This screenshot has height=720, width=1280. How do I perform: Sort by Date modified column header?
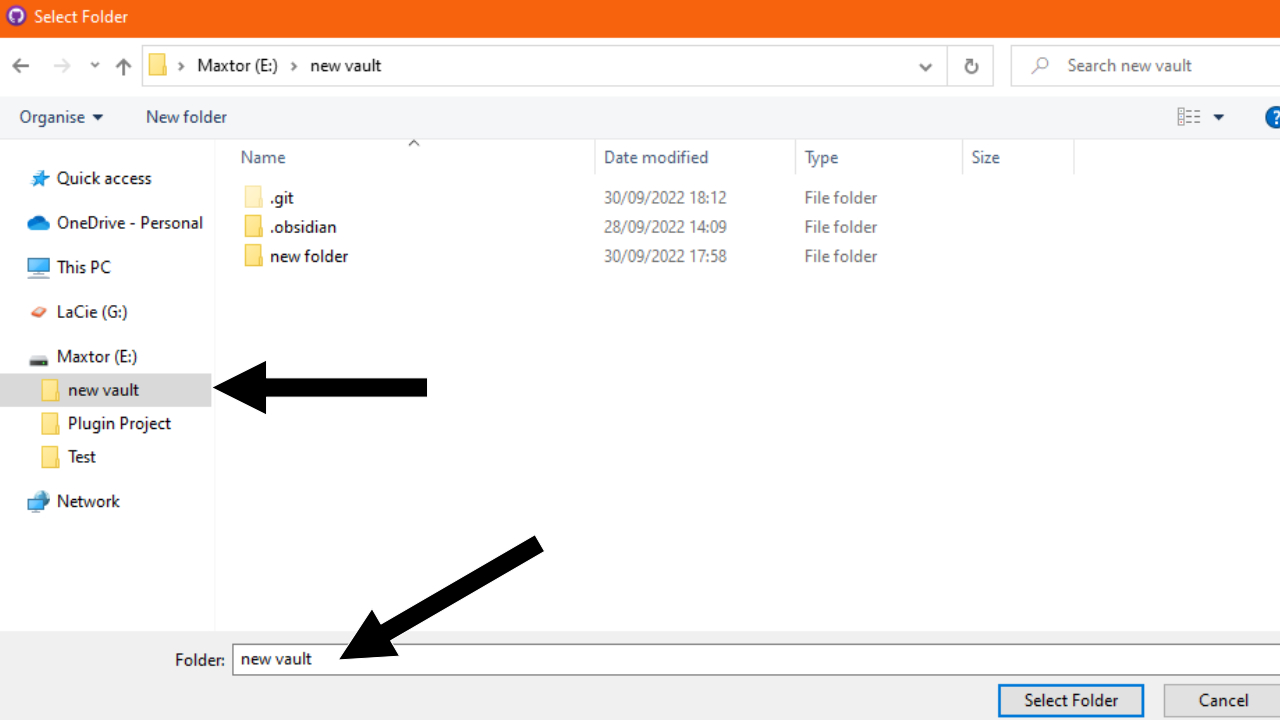point(656,157)
